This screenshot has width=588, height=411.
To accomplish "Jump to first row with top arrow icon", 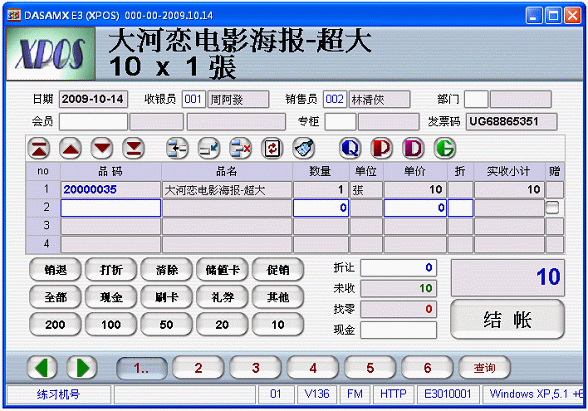I will pos(39,148).
